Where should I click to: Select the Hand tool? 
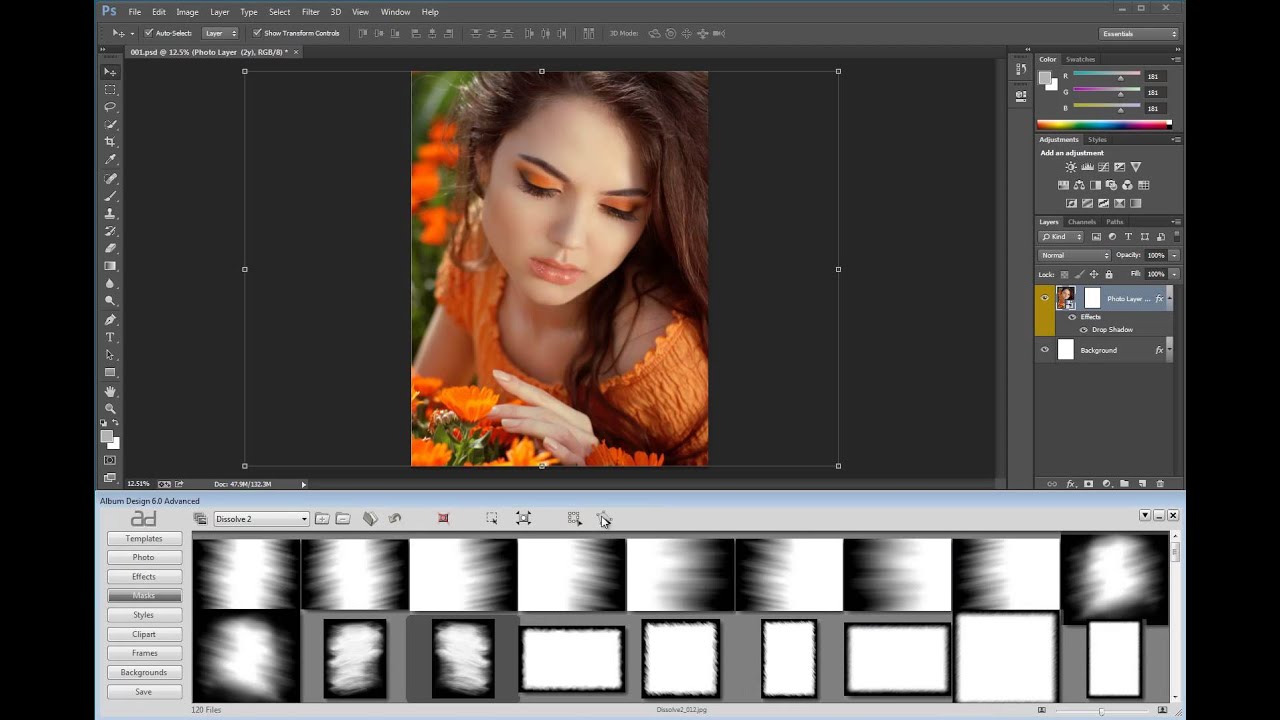110,391
